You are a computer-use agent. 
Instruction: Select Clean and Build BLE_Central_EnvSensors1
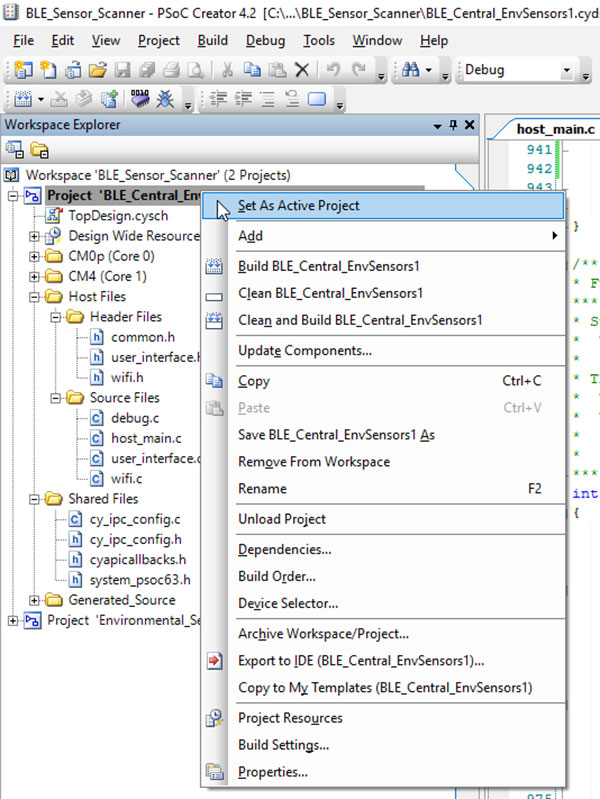coord(383,320)
